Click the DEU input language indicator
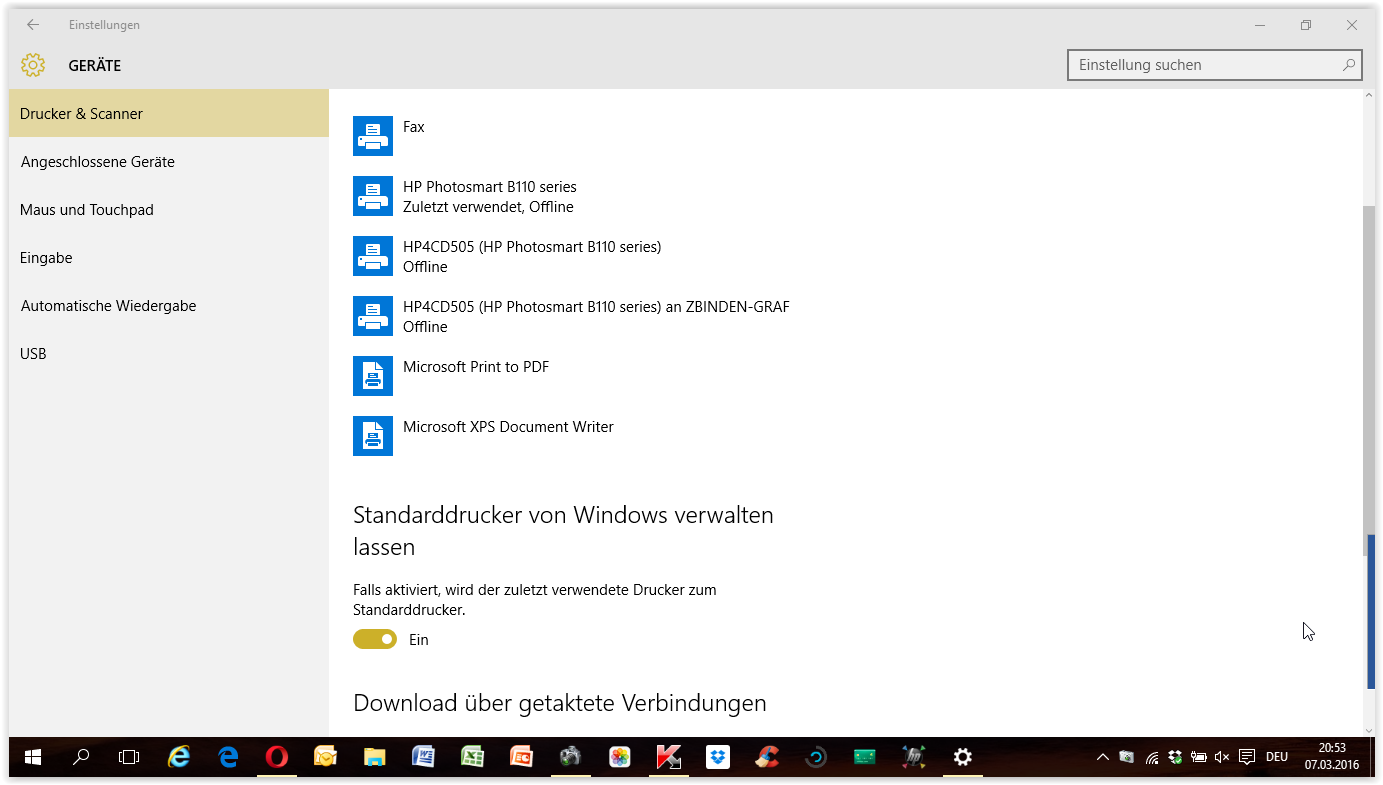Screen dimensions: 1383x785 tap(1277, 757)
